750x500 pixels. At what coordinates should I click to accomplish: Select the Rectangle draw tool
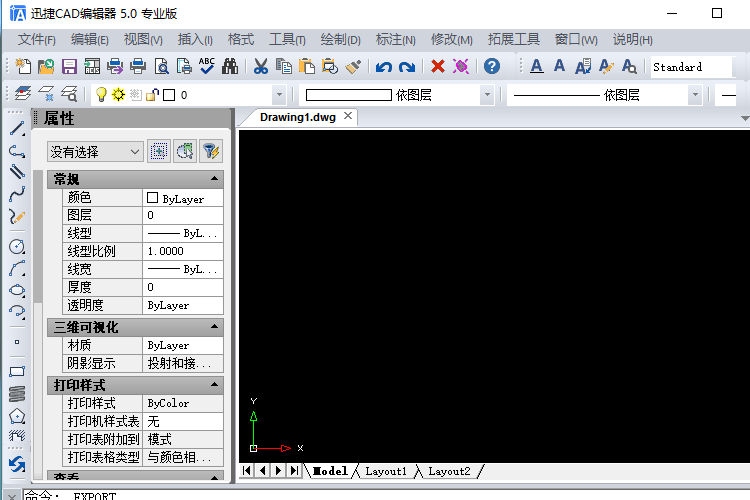click(x=17, y=371)
